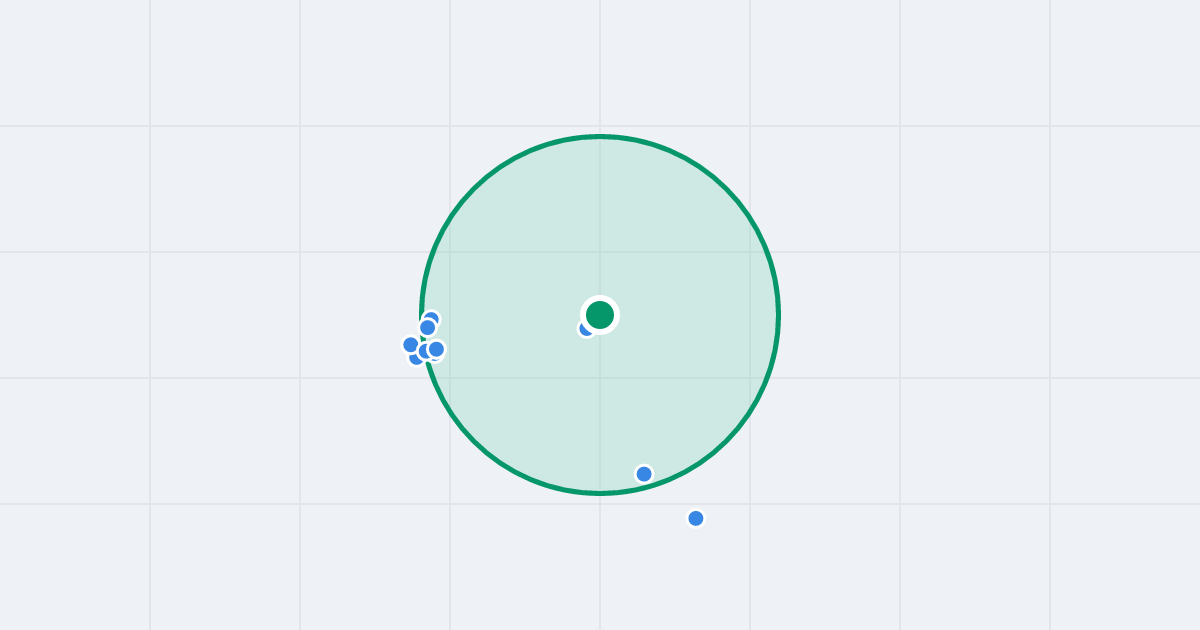
Task: Click the green radius outline at its topmost point
Action: (x=600, y=137)
